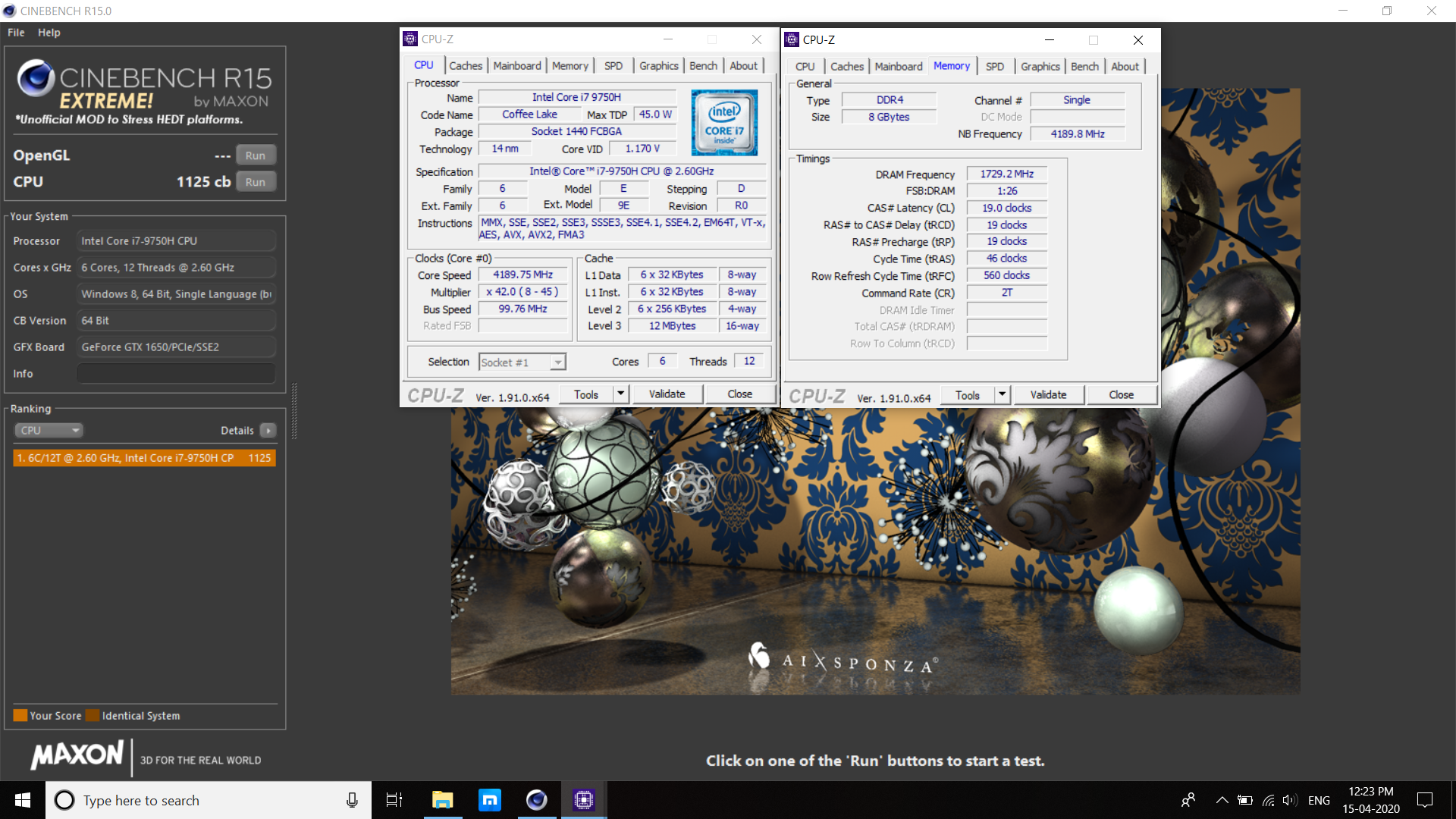Click the CPU-Z title bar icon in right window
Image resolution: width=1456 pixels, height=819 pixels.
pos(792,39)
